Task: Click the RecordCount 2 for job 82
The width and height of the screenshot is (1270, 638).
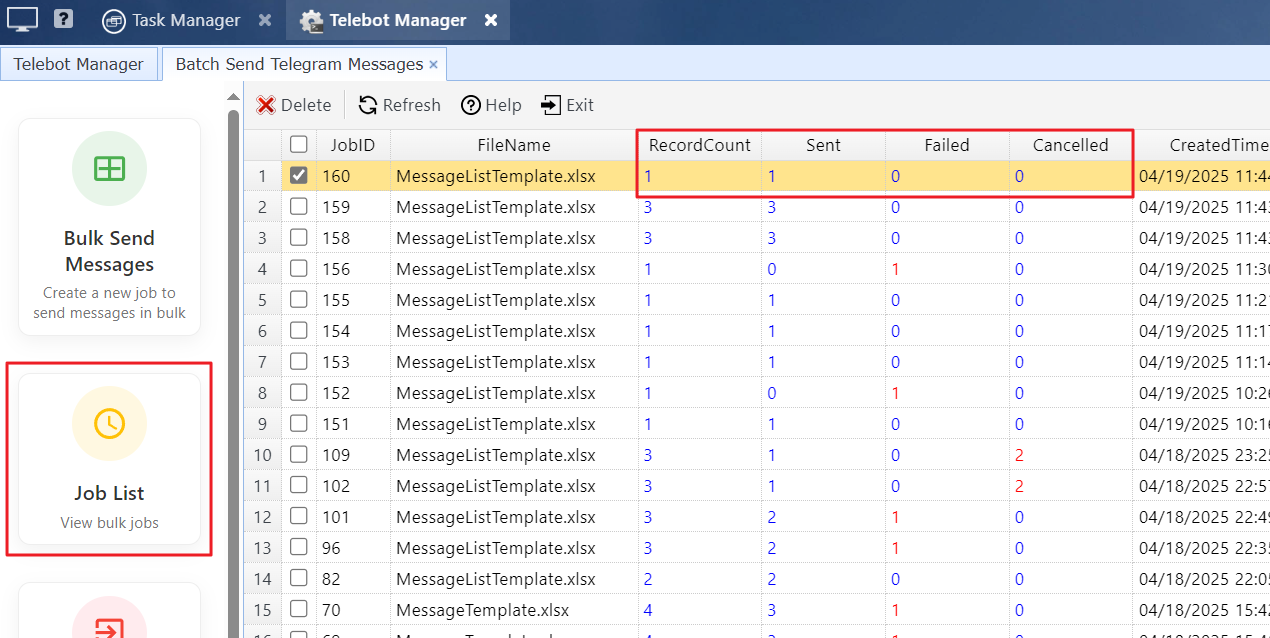Action: 700,579
